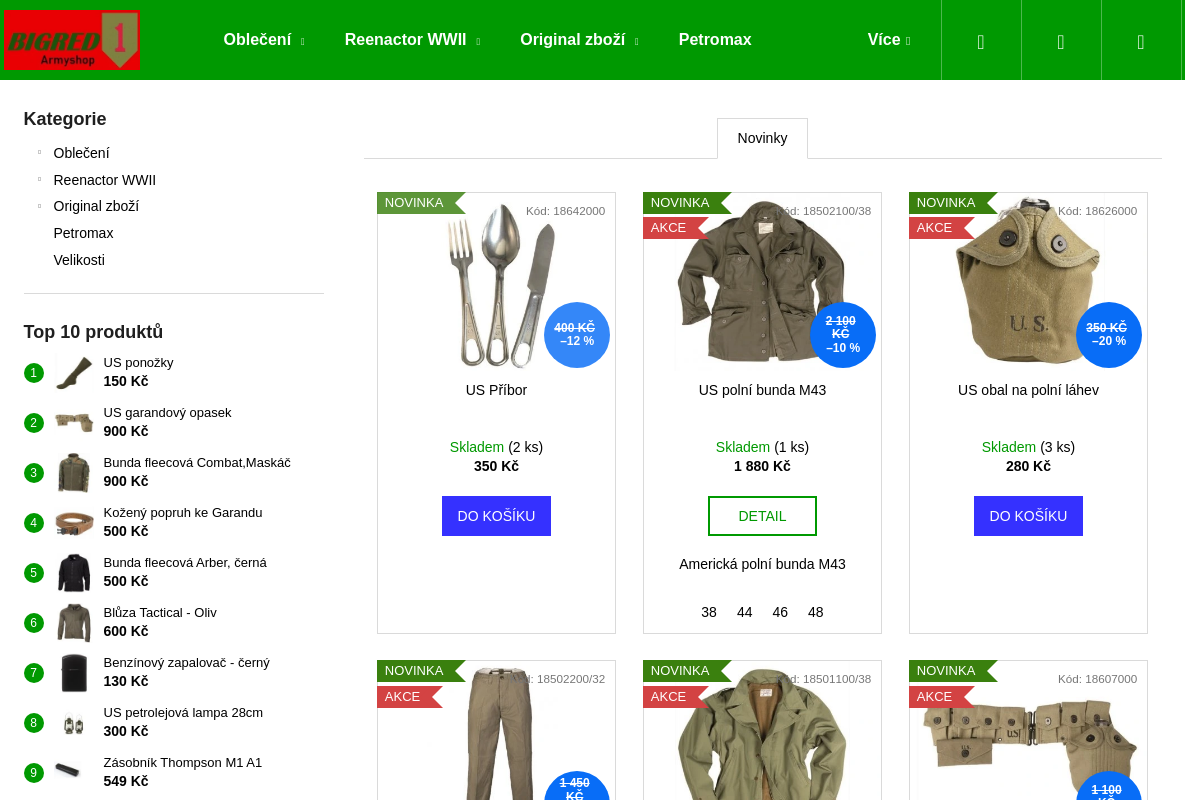The height and width of the screenshot is (800, 1200).
Task: Click the US garandový opasek product thumbnail
Action: [73, 423]
